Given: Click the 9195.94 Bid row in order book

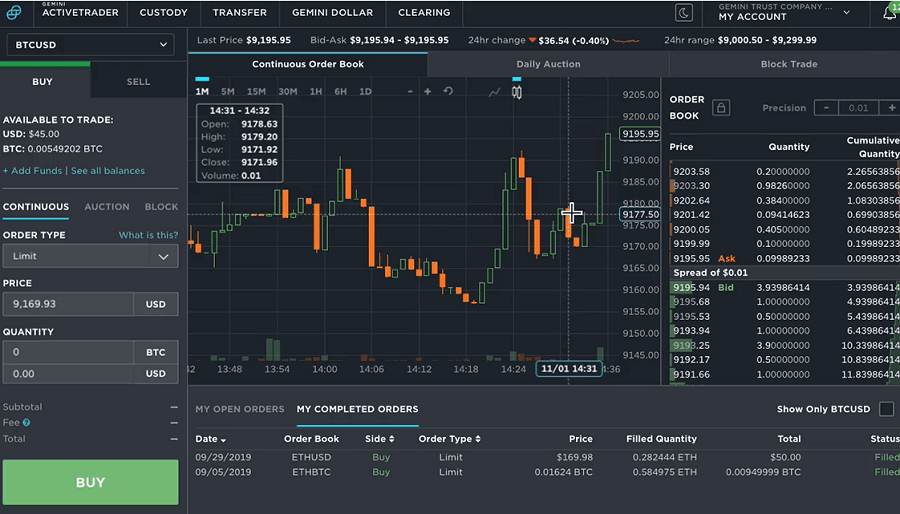Looking at the screenshot, I should 785,287.
